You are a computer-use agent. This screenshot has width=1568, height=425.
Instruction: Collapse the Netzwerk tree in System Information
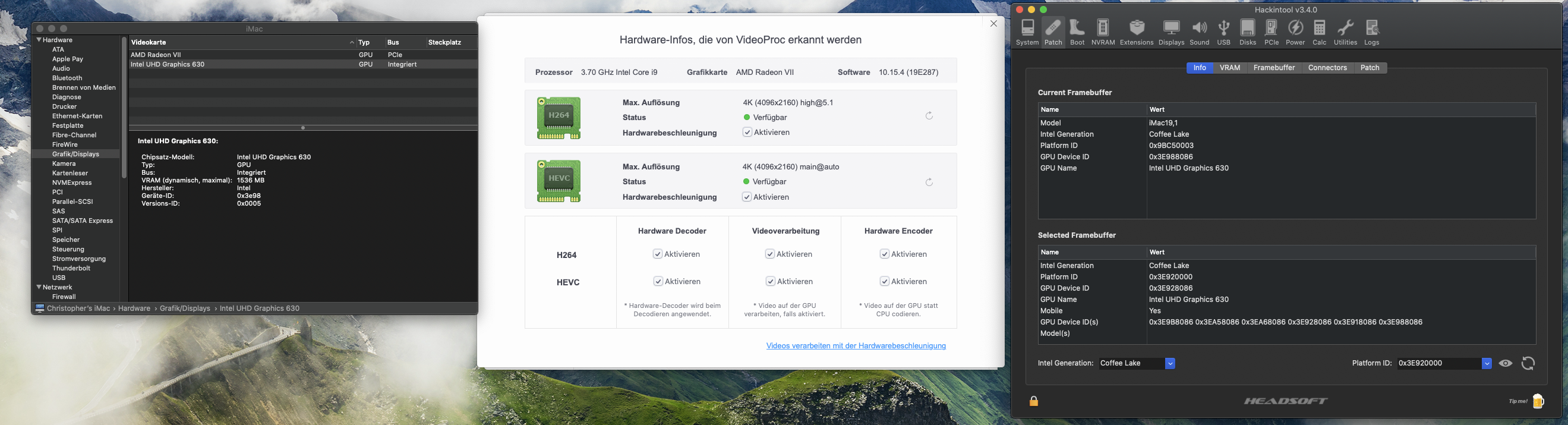pos(39,287)
